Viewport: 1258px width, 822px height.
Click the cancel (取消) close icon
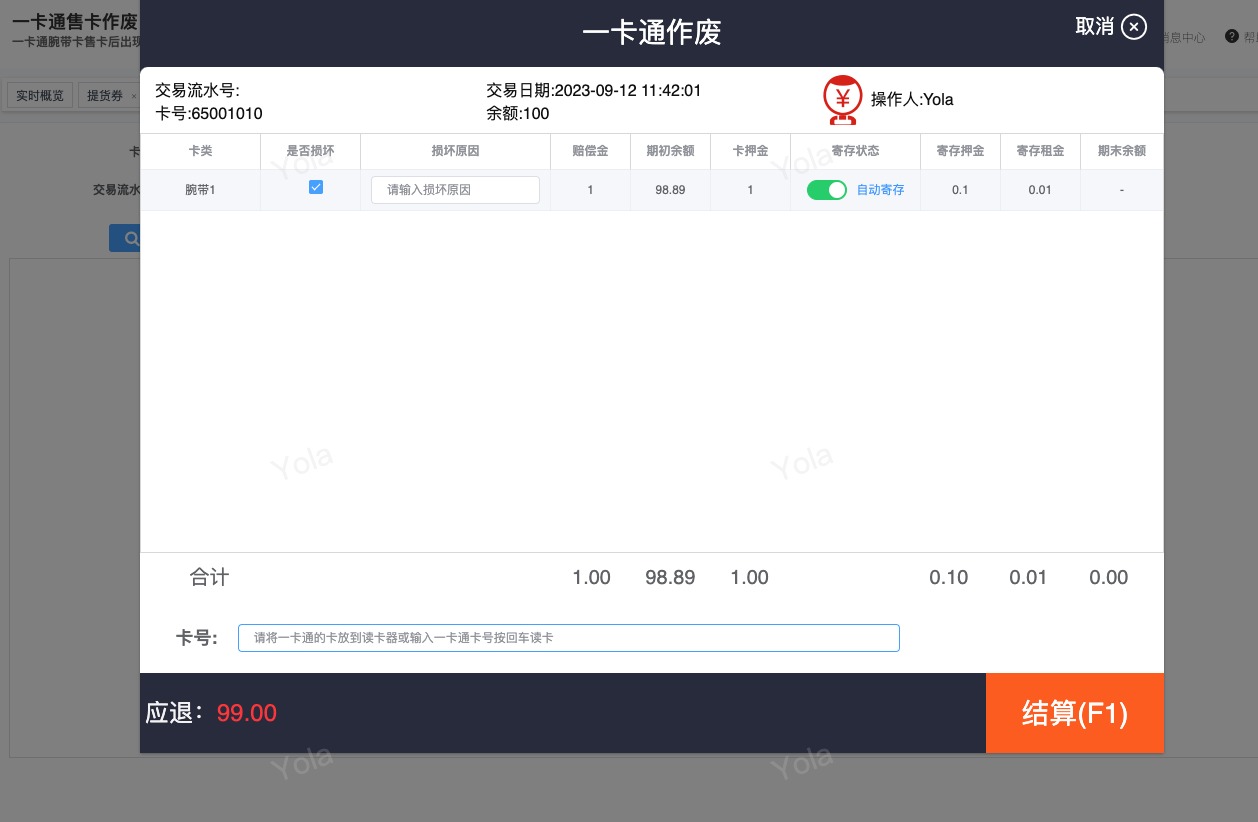tap(1133, 27)
